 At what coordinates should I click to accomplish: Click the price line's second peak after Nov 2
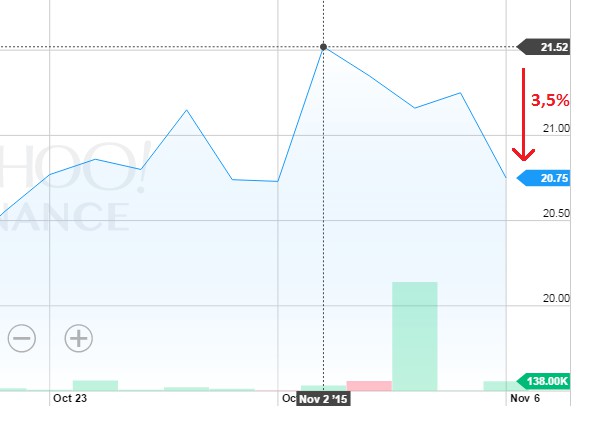pyautogui.click(x=460, y=93)
